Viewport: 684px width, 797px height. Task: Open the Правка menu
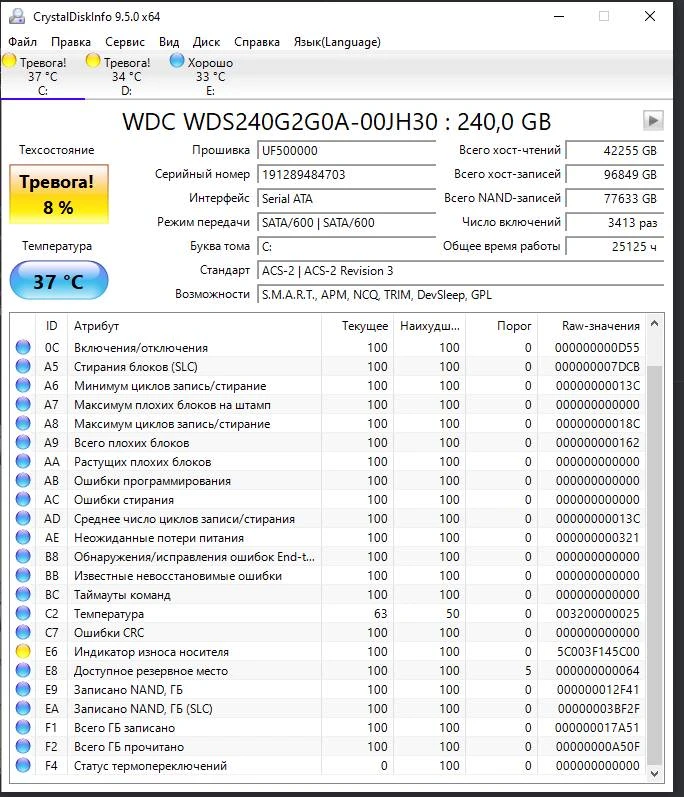pyautogui.click(x=71, y=42)
